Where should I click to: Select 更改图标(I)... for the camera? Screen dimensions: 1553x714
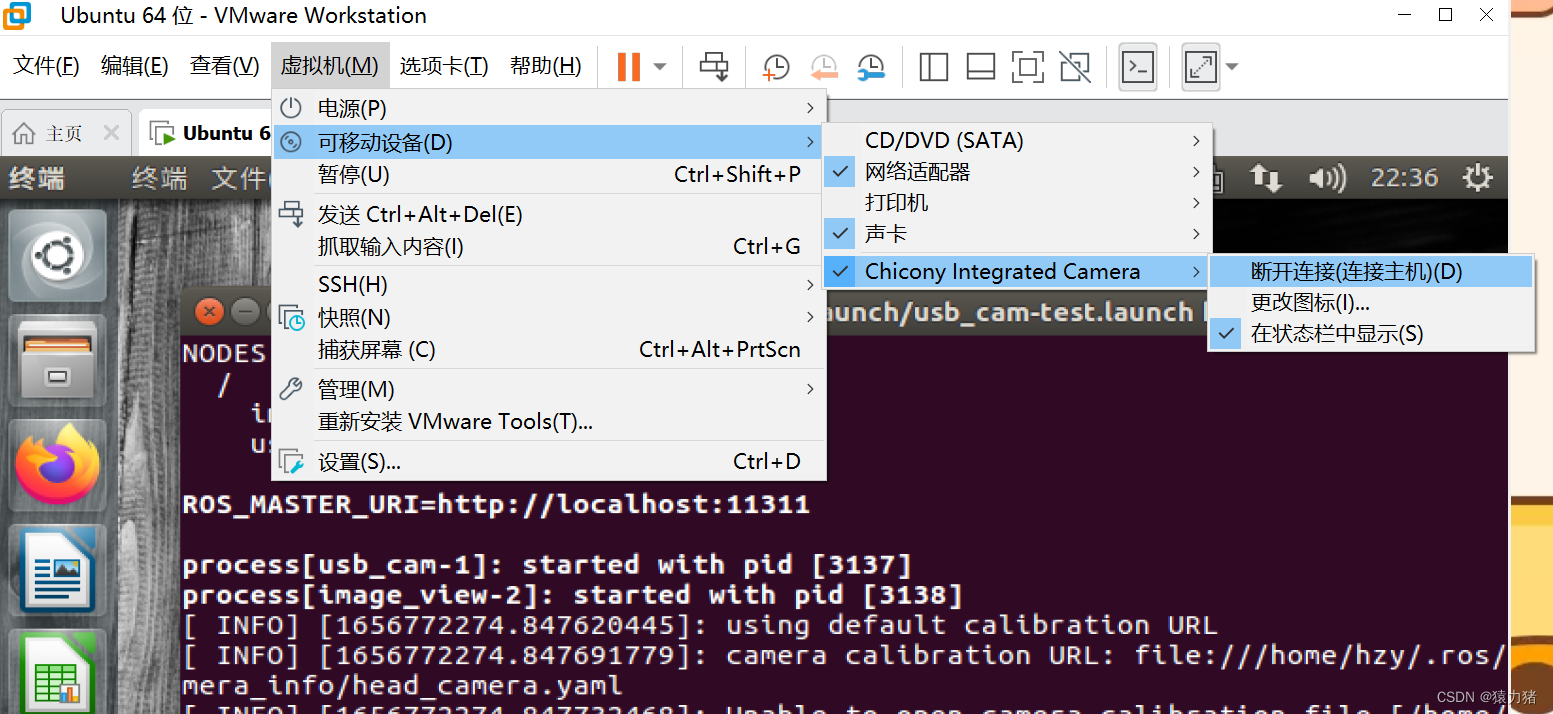1371,302
